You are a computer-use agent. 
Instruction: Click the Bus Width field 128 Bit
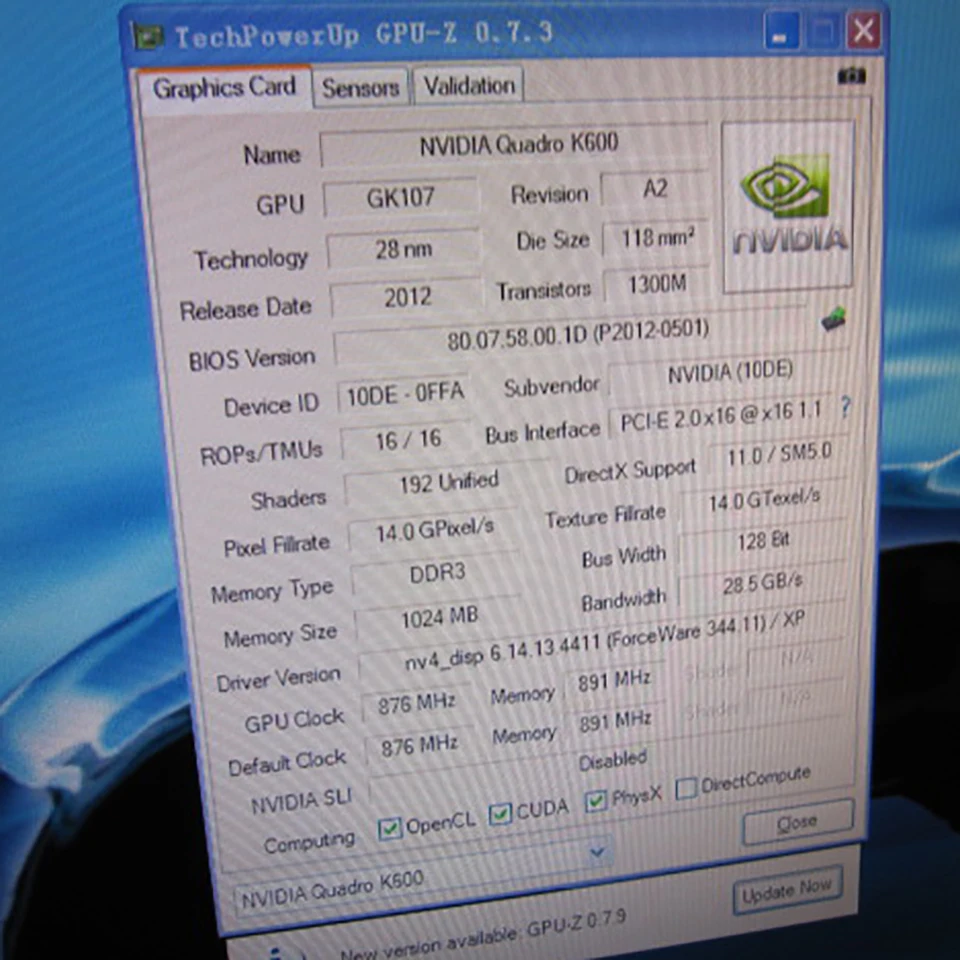click(x=763, y=541)
